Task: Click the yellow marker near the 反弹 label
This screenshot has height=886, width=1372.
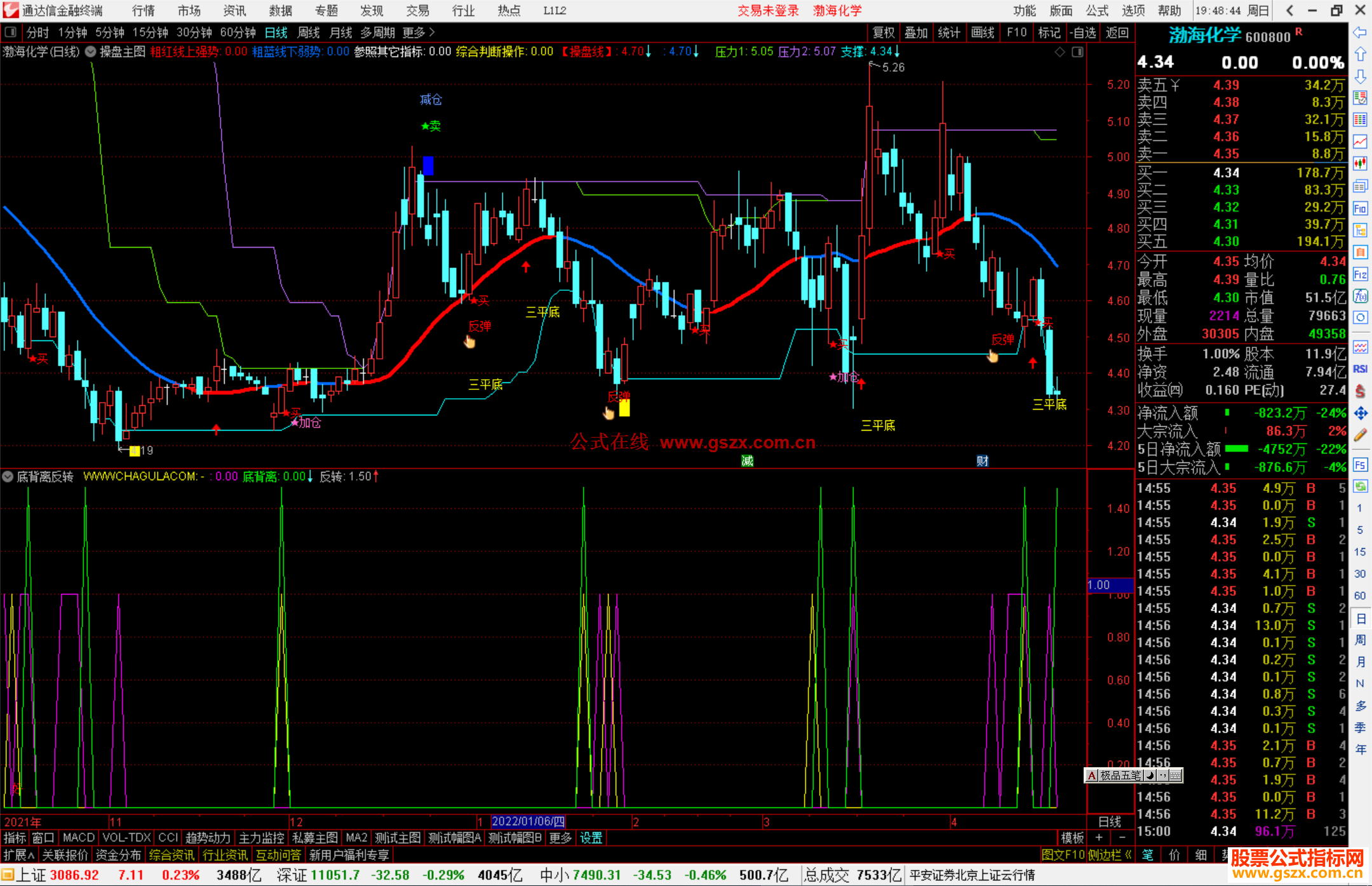Action: point(624,407)
